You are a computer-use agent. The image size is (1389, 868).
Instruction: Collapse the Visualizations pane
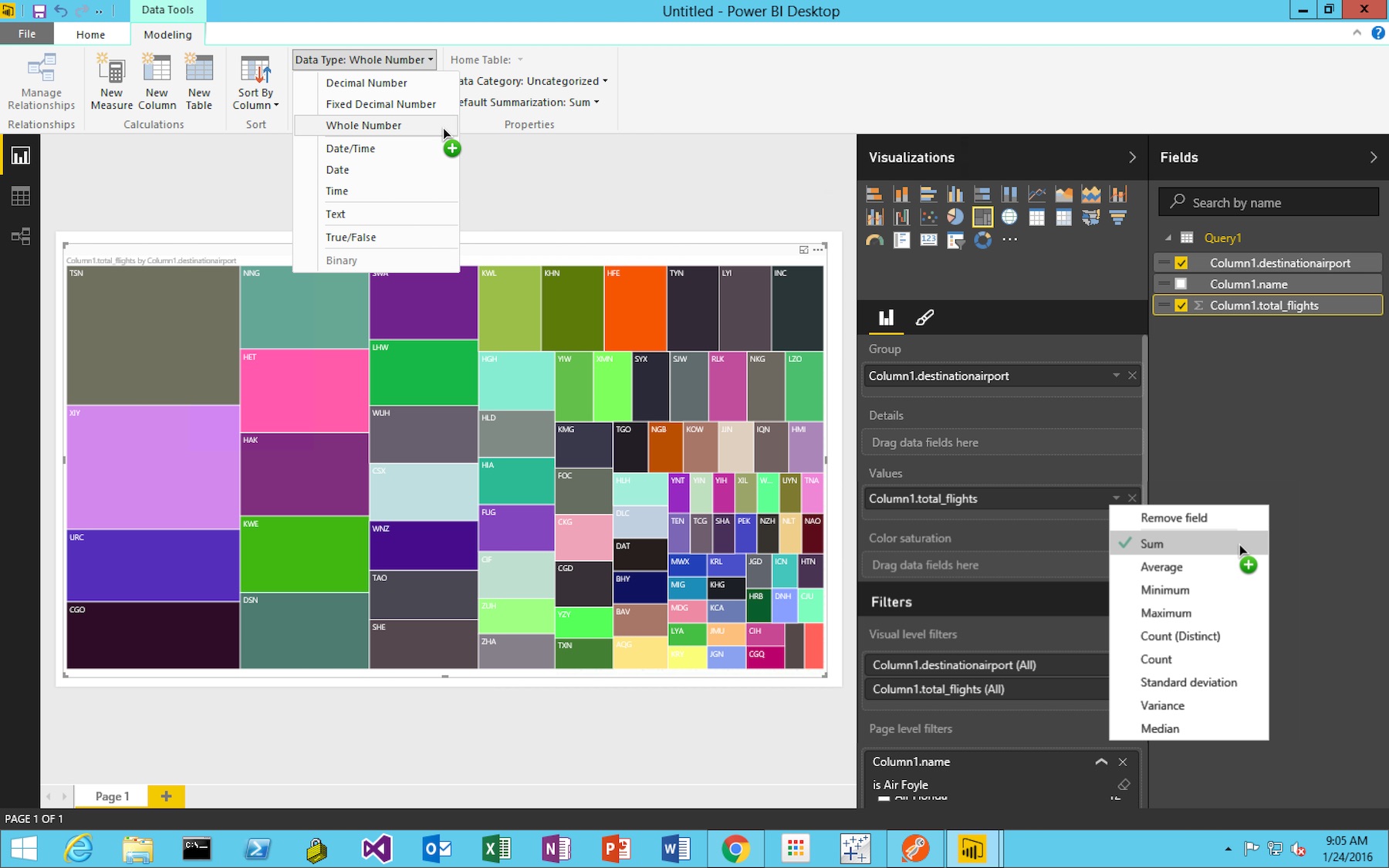pyautogui.click(x=1132, y=157)
